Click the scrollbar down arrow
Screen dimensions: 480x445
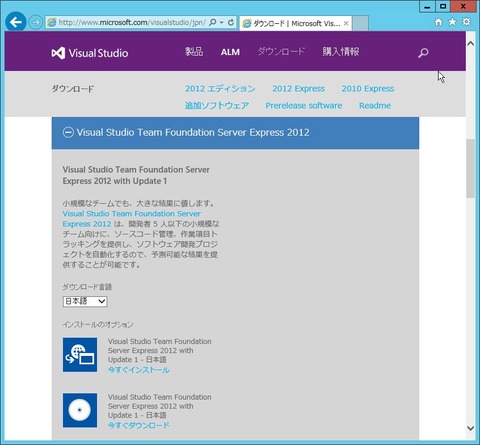470,428
